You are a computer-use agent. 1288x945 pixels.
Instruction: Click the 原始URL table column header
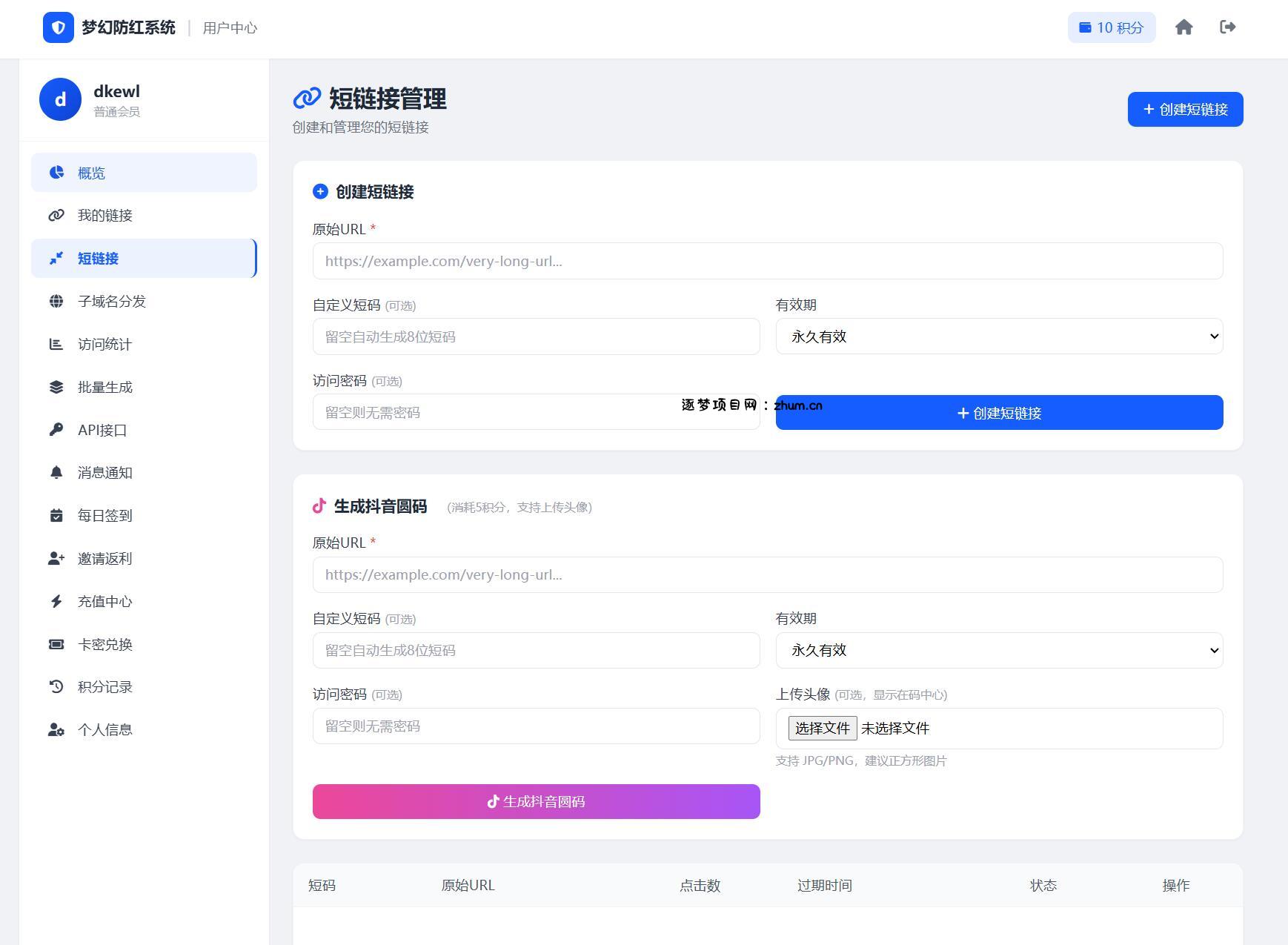pyautogui.click(x=468, y=886)
